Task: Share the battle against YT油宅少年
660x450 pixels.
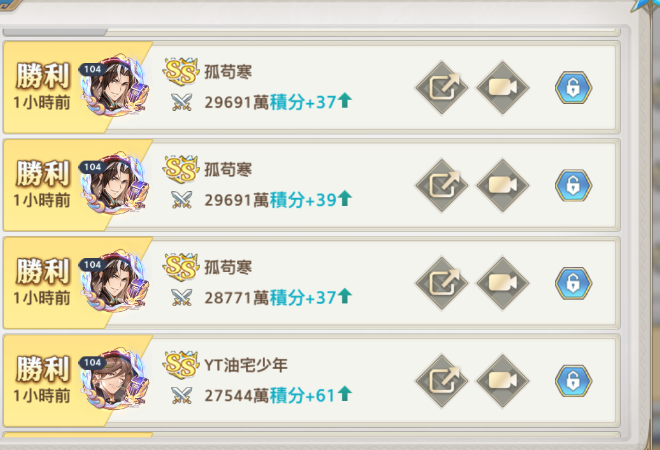Action: (442, 381)
